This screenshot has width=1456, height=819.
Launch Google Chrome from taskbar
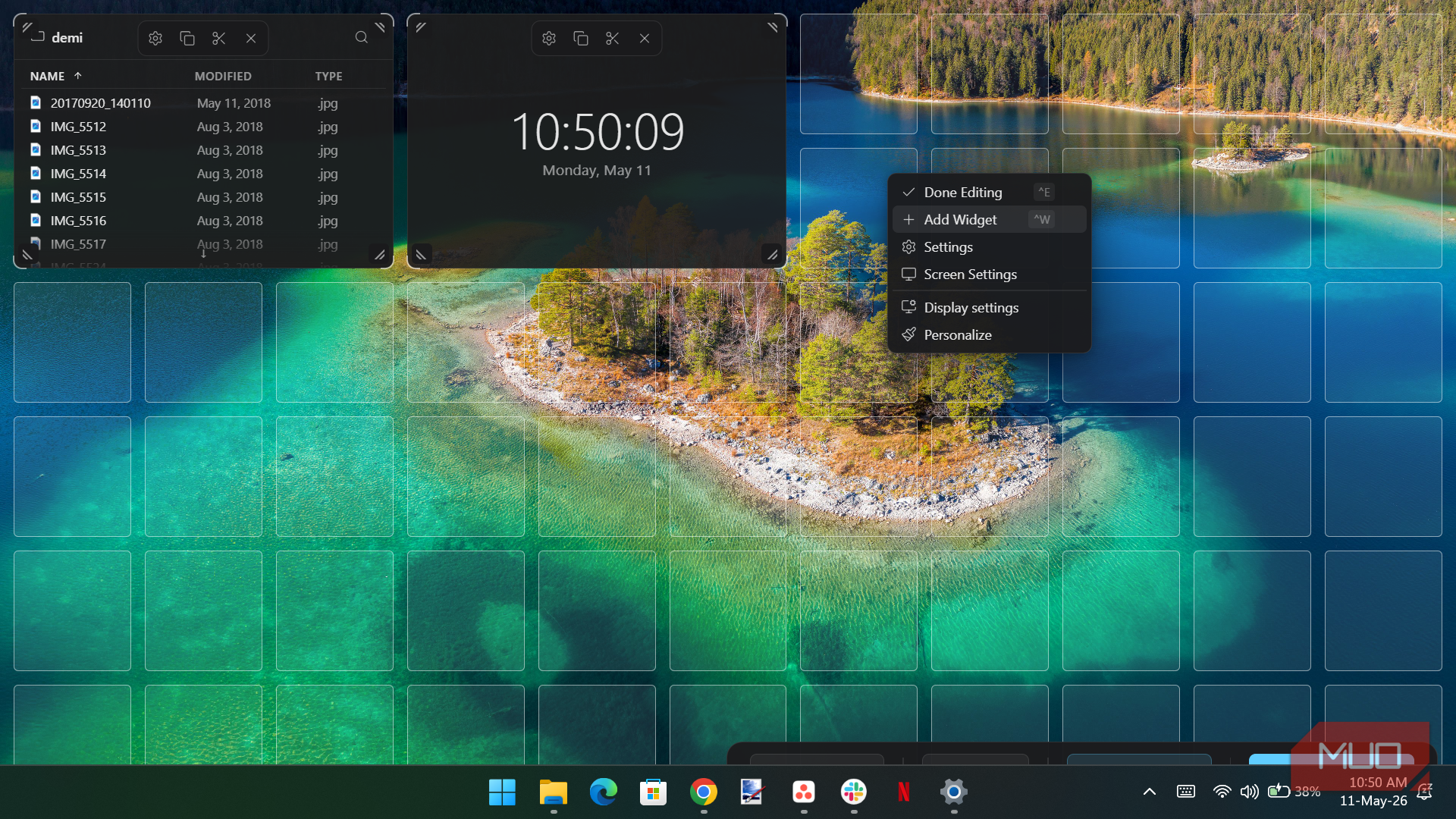coord(704,792)
